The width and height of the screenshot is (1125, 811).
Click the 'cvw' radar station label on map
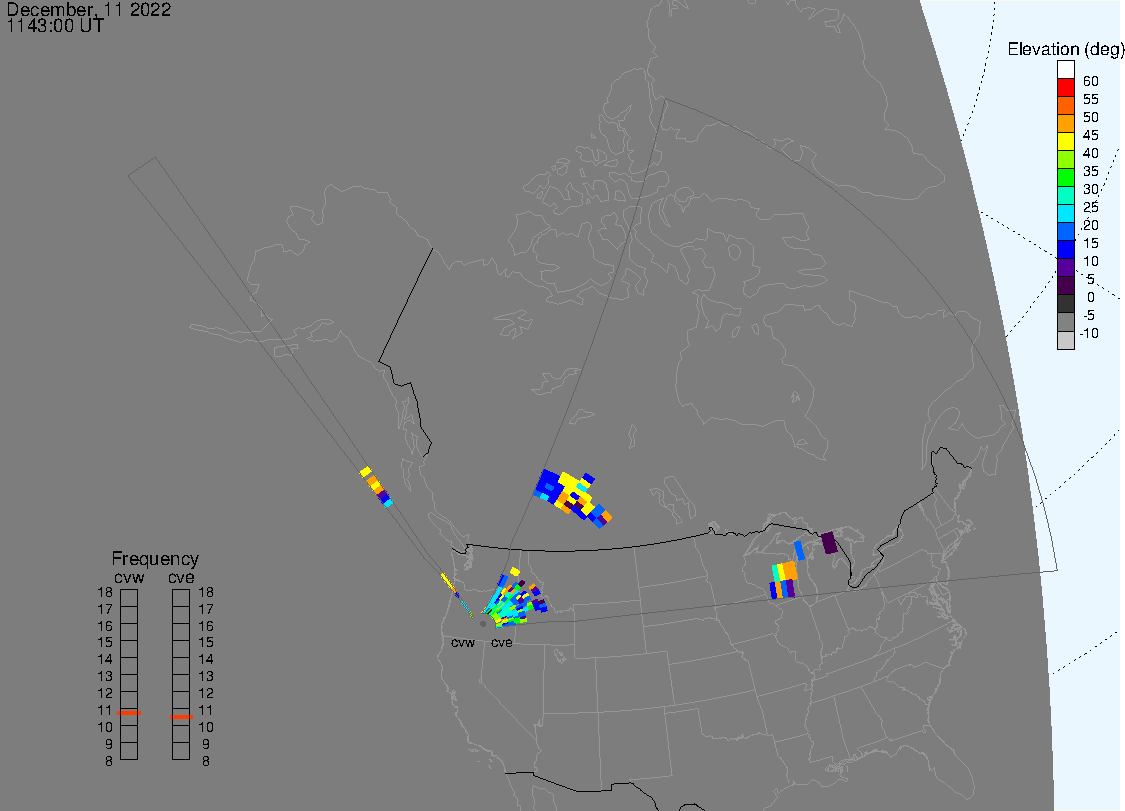pyautogui.click(x=463, y=643)
